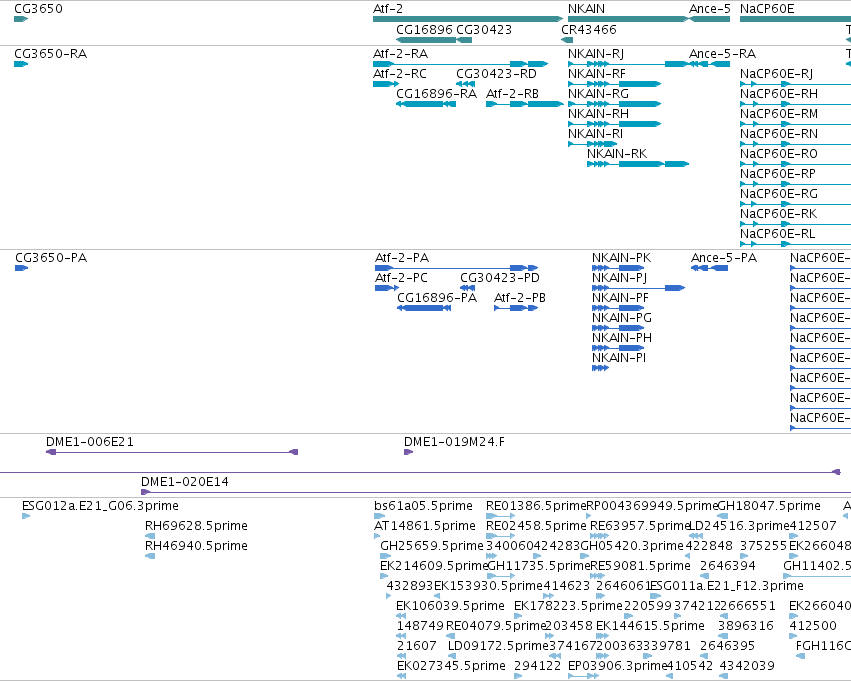Click transcript NKAIN-RH

[x=598, y=114]
